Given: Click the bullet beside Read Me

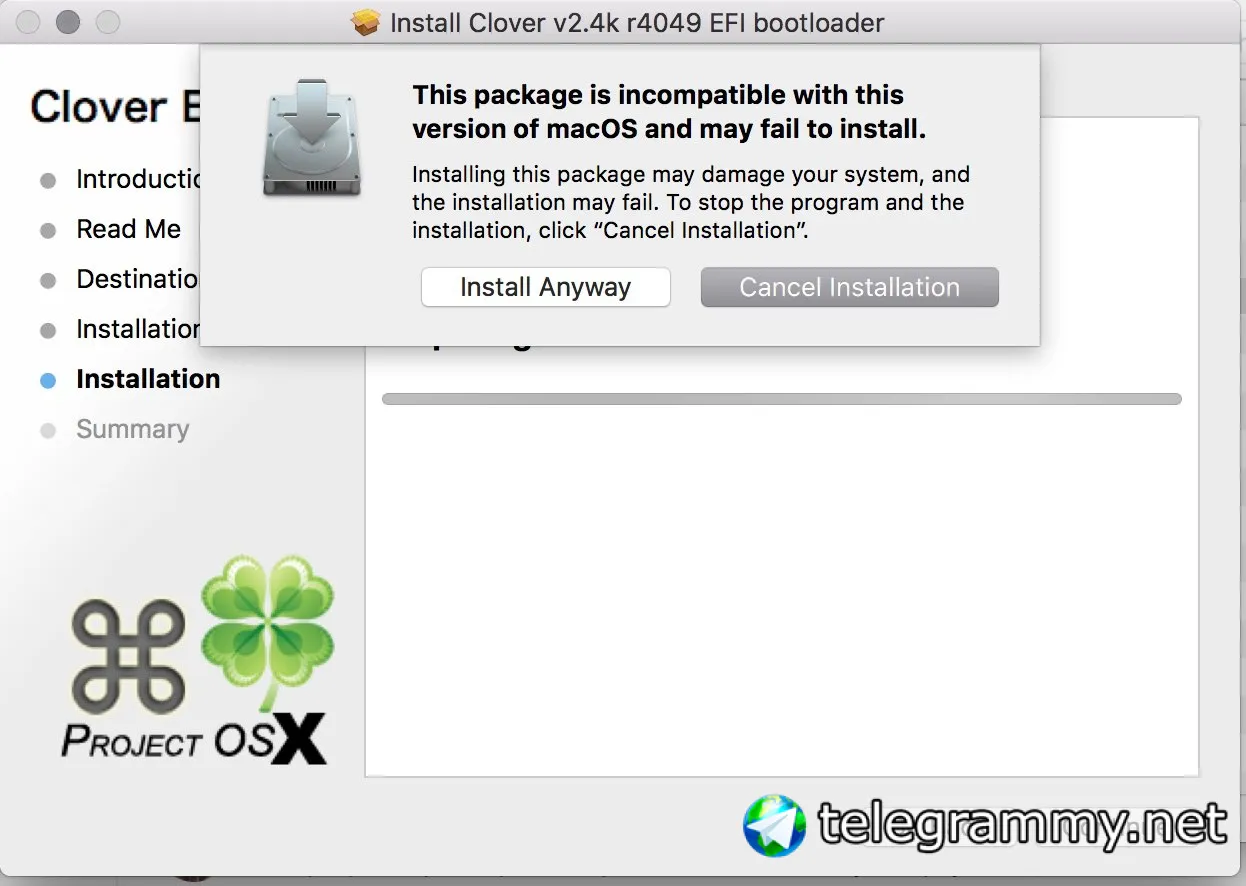Looking at the screenshot, I should pos(48,231).
